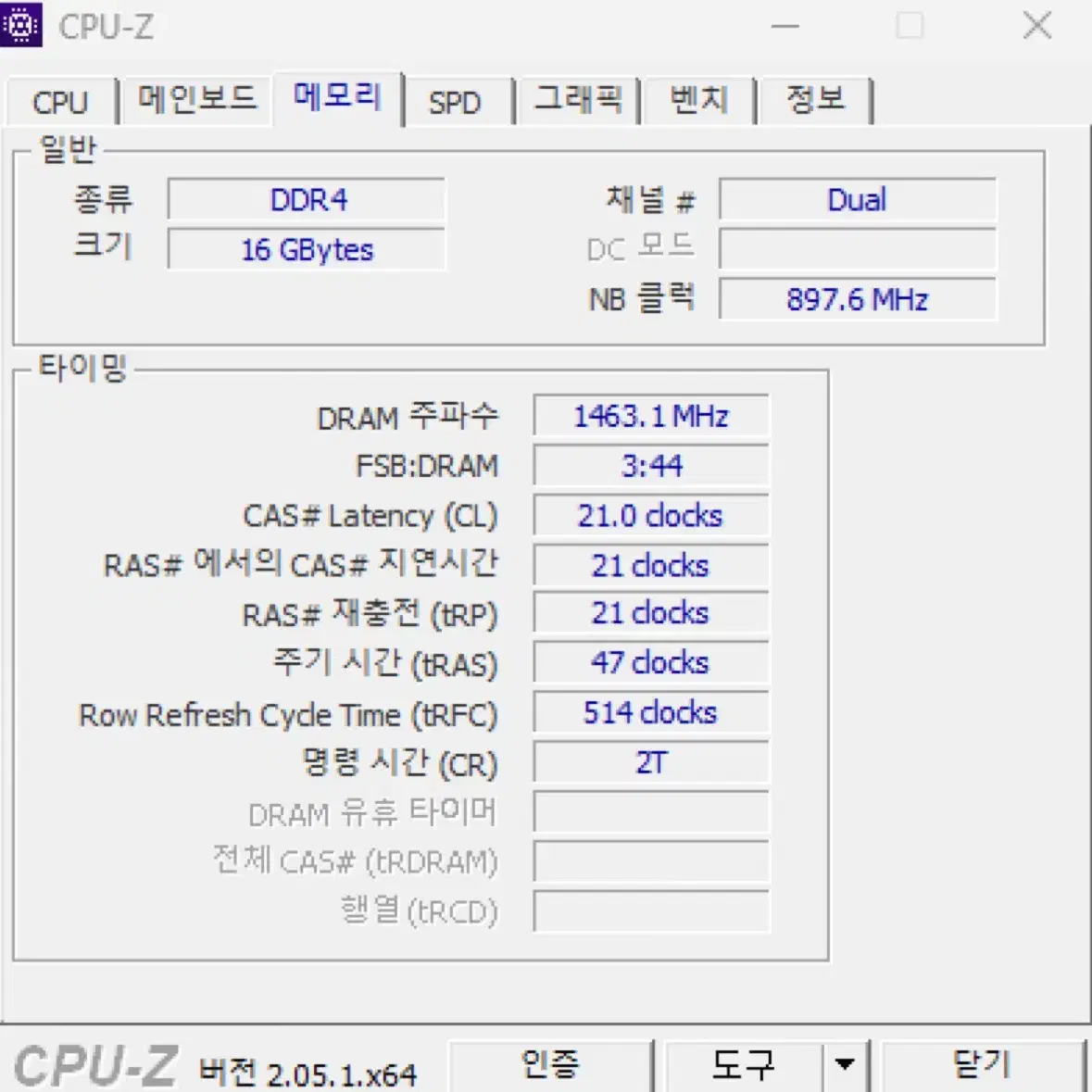Click the 주기 시간 (tRAS) label

pyautogui.click(x=385, y=664)
